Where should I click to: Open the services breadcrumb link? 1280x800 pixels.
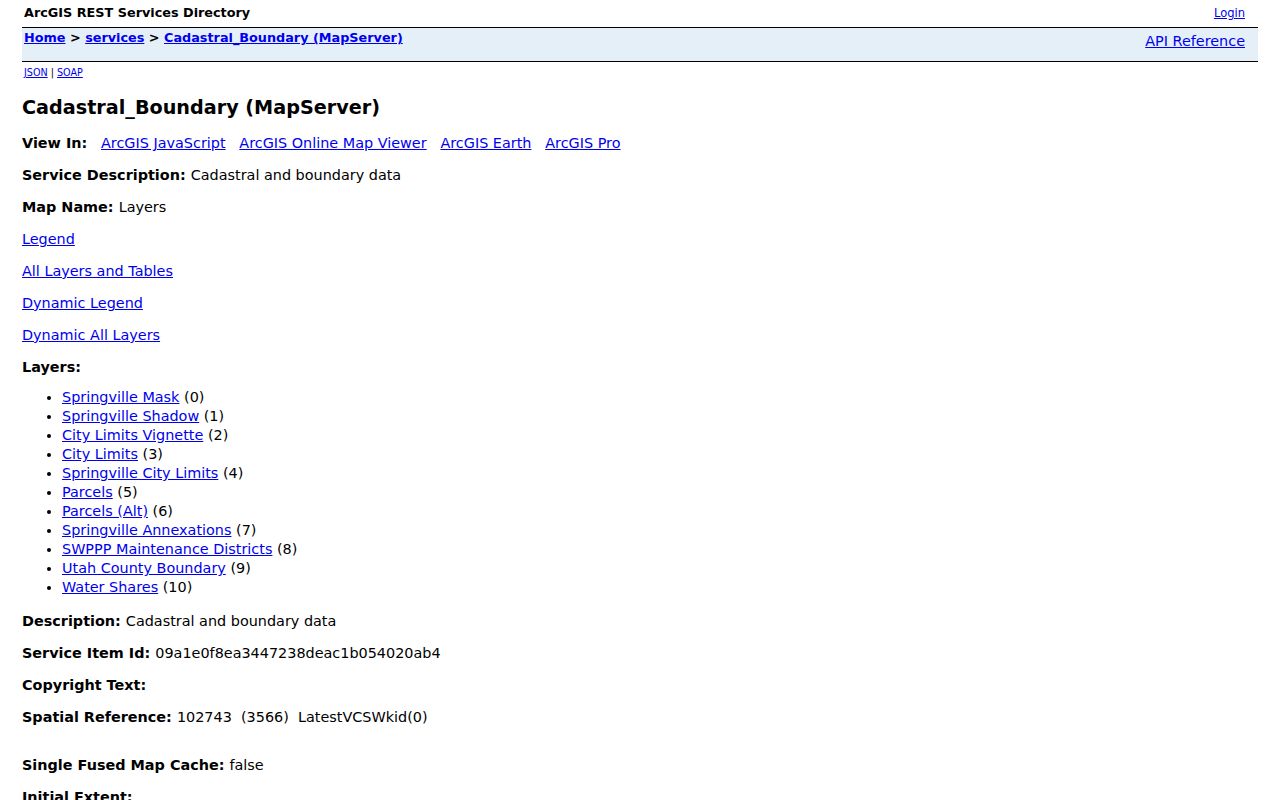pyautogui.click(x=114, y=38)
